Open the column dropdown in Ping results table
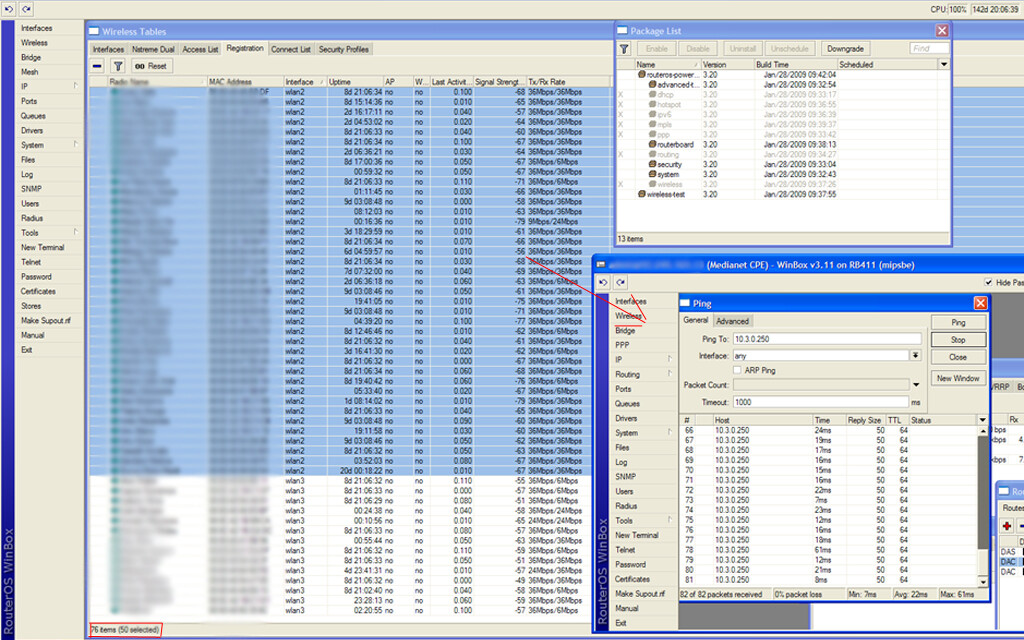 coord(982,420)
